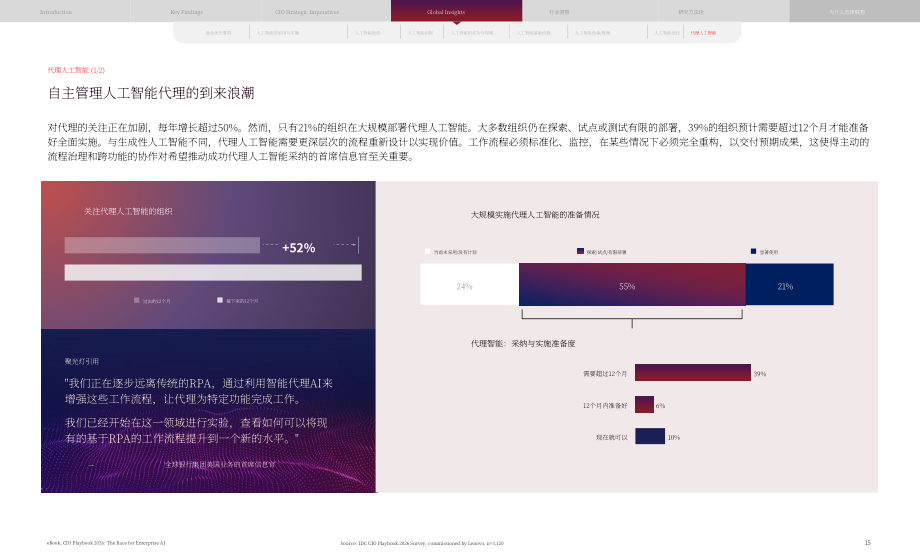
Task: Click the 过去的12个月 legend swatch
Action: [137, 300]
